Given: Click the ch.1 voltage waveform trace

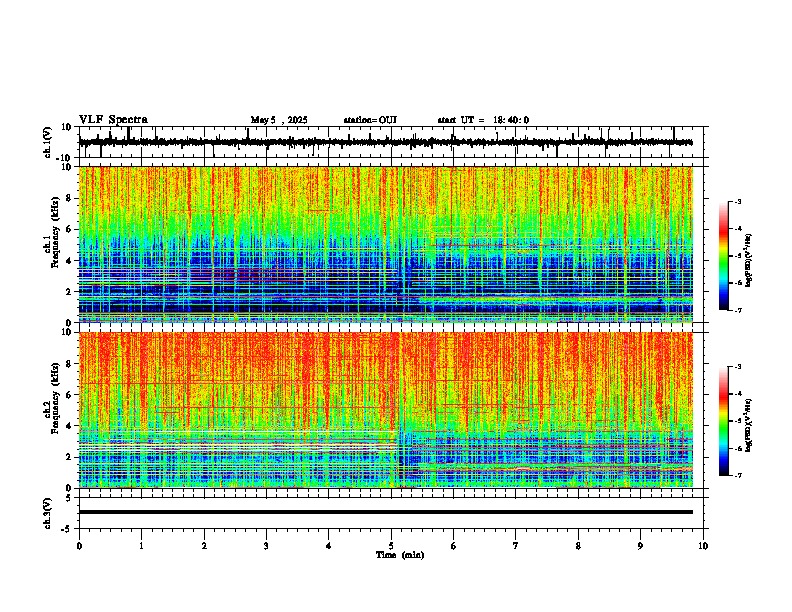Looking at the screenshot, I should [x=385, y=142].
